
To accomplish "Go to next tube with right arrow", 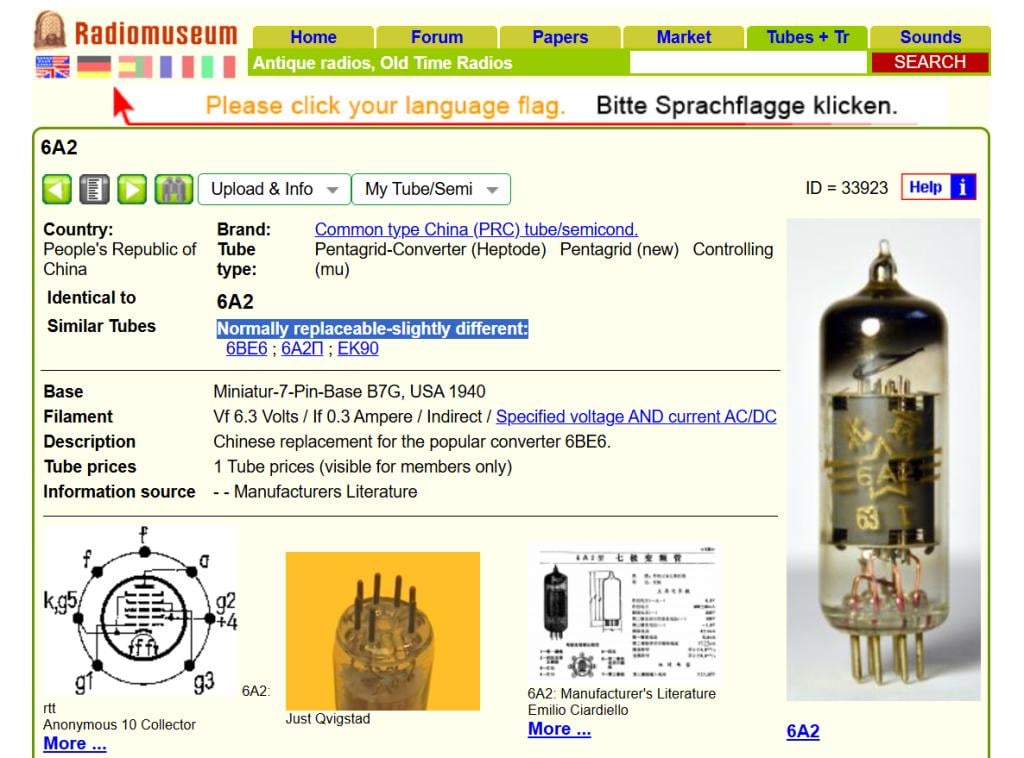I will pyautogui.click(x=132, y=189).
